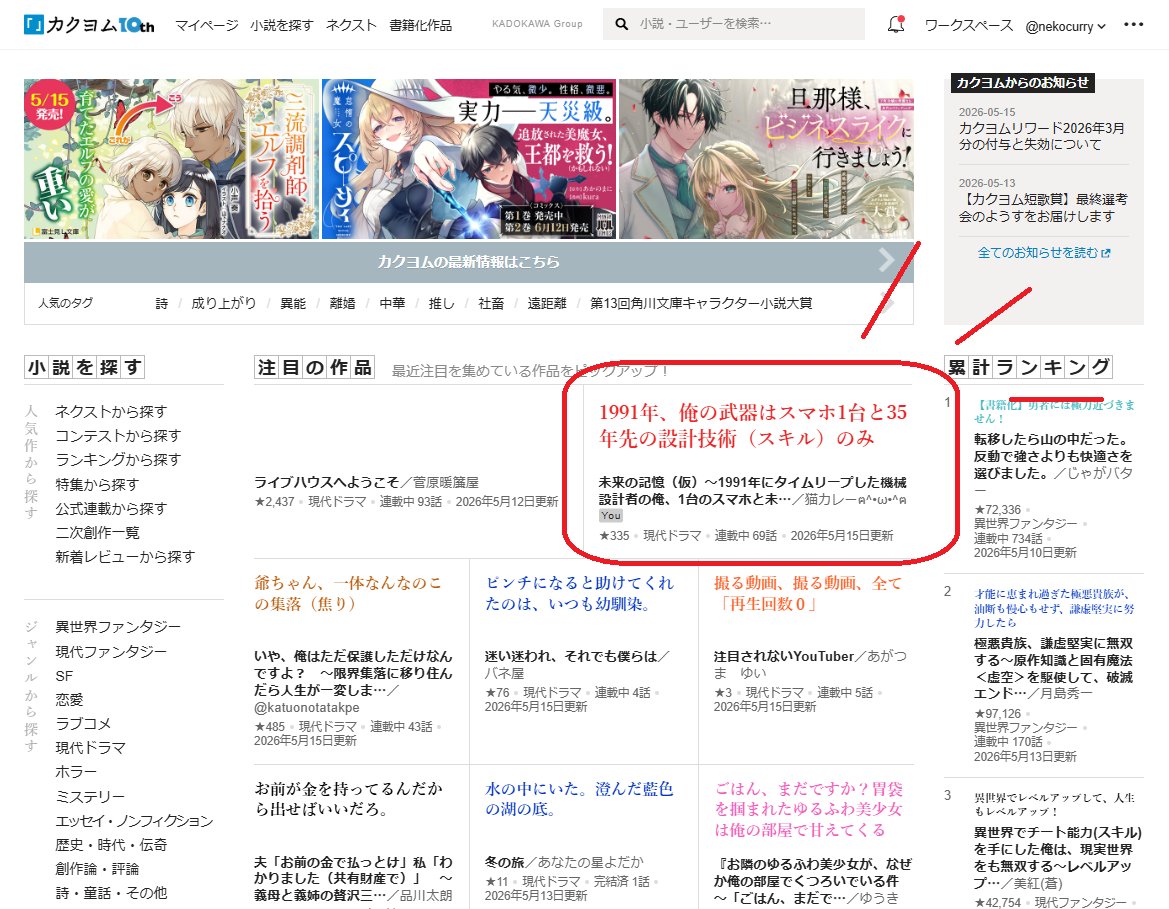The image size is (1169, 909).
Task: Click the search magnifier icon
Action: [621, 25]
